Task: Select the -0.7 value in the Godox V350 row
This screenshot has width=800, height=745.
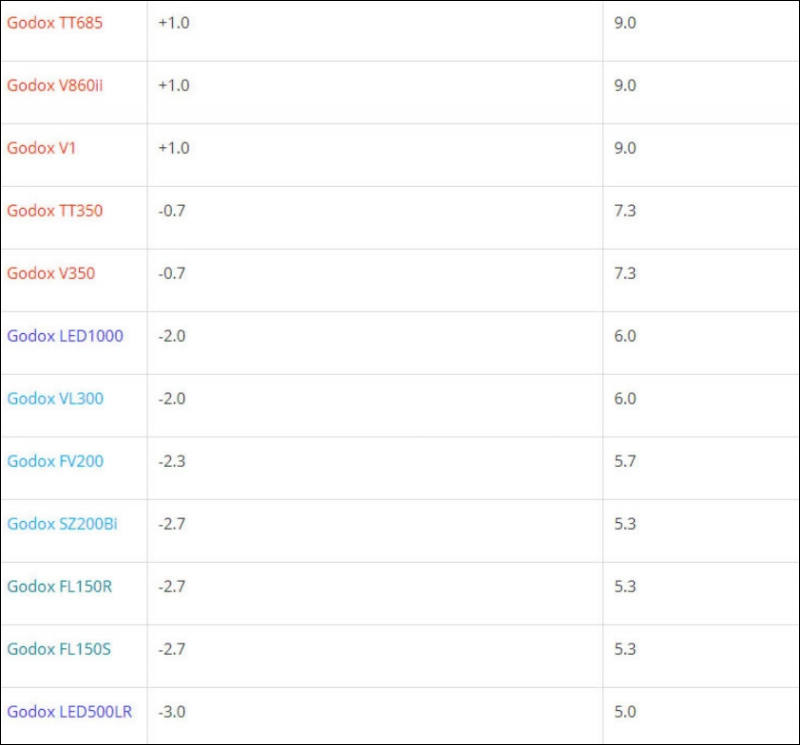Action: 172,274
